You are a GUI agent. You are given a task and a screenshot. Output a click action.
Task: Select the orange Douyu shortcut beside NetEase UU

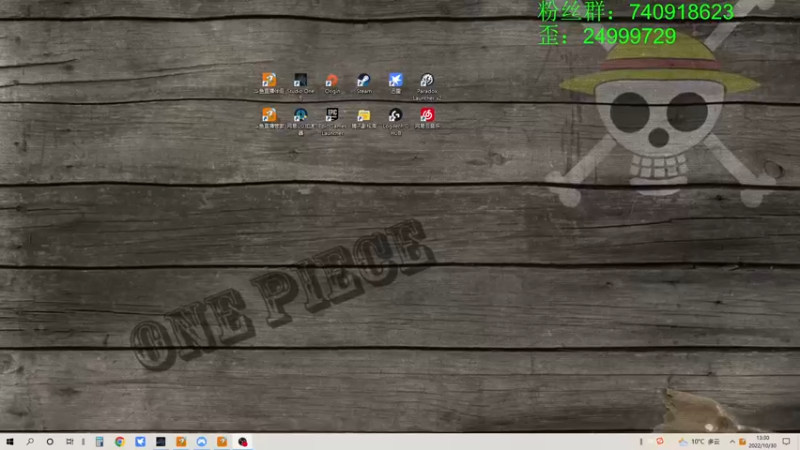(269, 118)
